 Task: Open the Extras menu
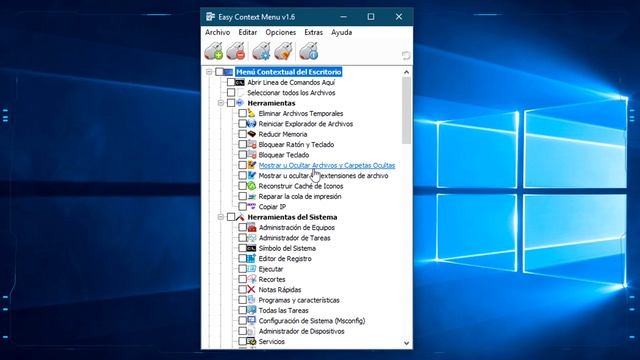[313, 32]
